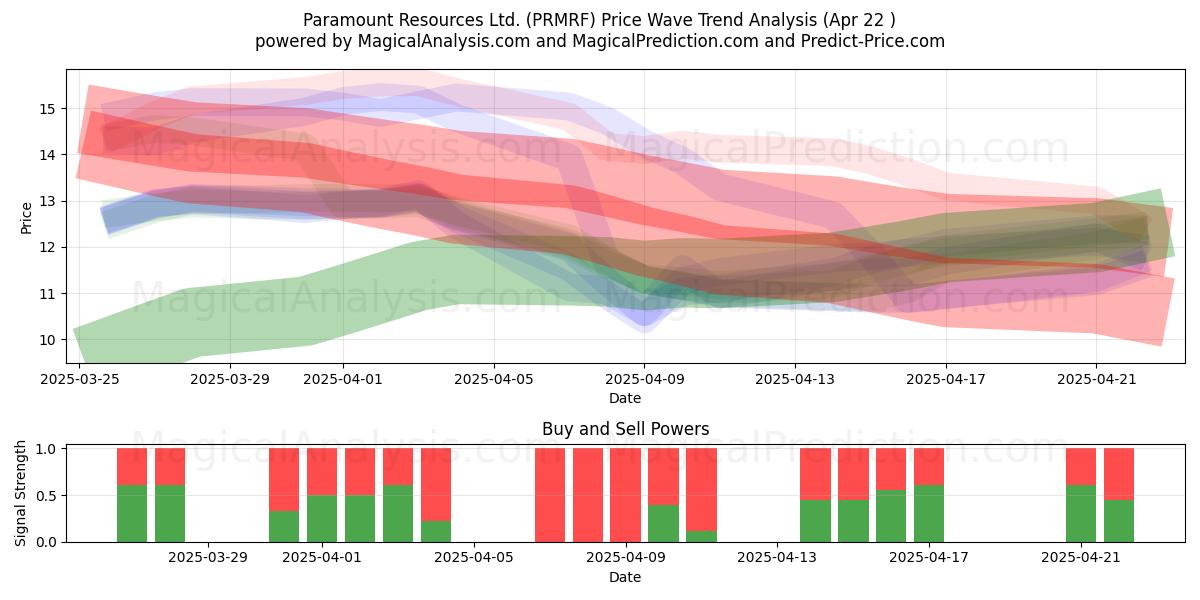The height and width of the screenshot is (600, 1200).
Task: Click 2025-04-13 tick under the signal chart
Action: click(777, 558)
